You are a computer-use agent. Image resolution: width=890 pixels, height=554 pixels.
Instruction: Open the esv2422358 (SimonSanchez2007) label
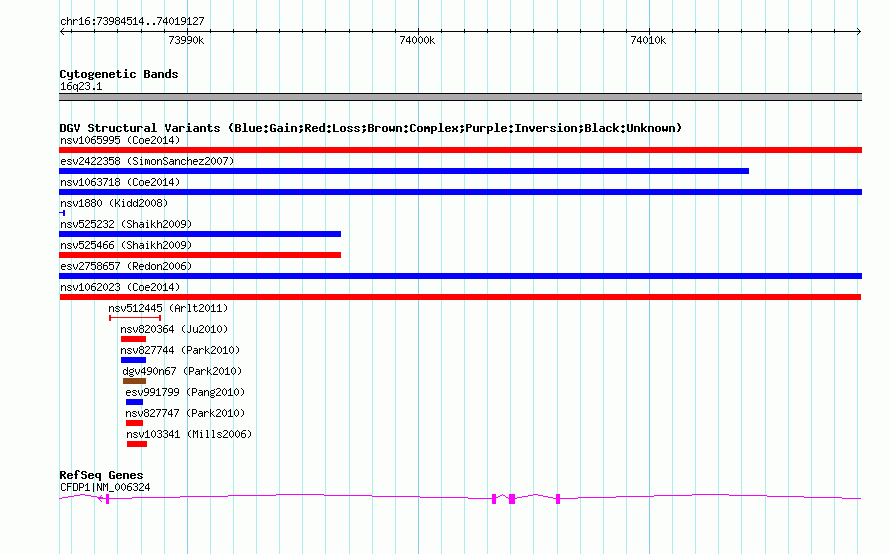click(x=147, y=161)
